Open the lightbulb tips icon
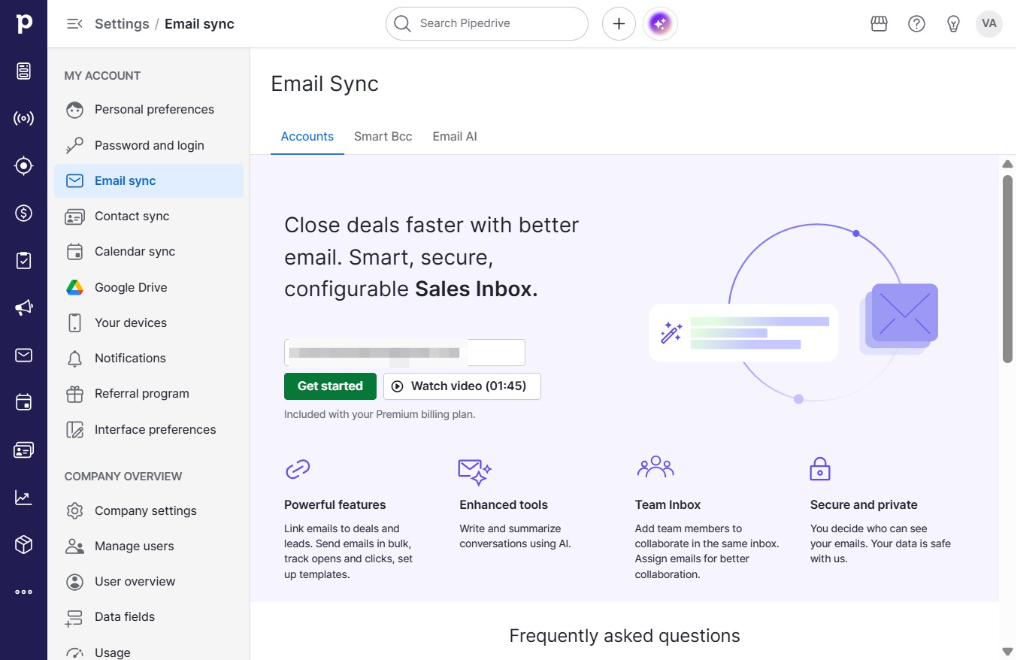The height and width of the screenshot is (660, 1016). (x=953, y=24)
